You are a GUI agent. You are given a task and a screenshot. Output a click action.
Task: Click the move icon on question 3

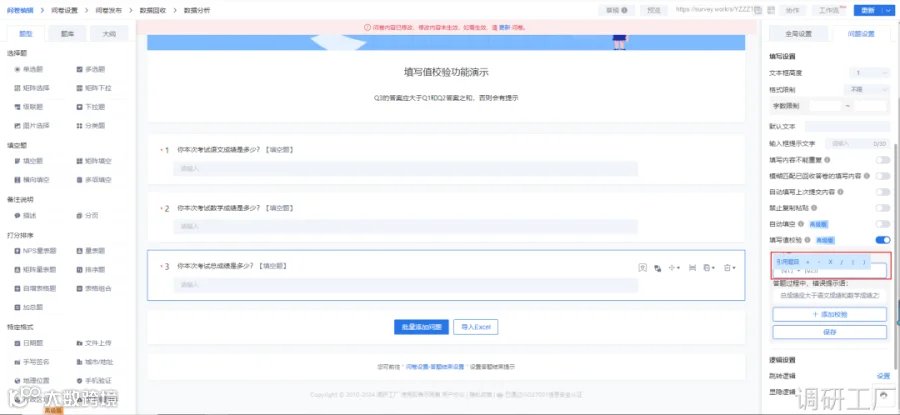coord(673,267)
